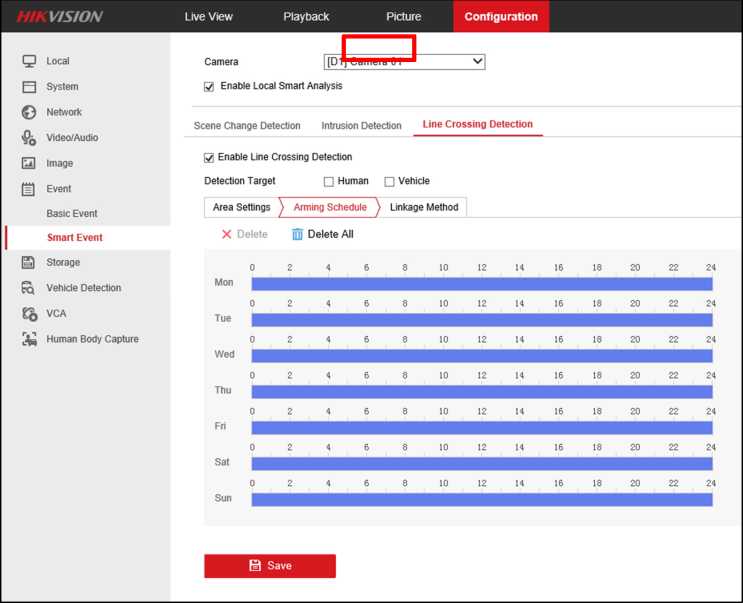Viewport: 743px width, 603px height.
Task: Click the Human Body Capture icon
Action: point(29,339)
